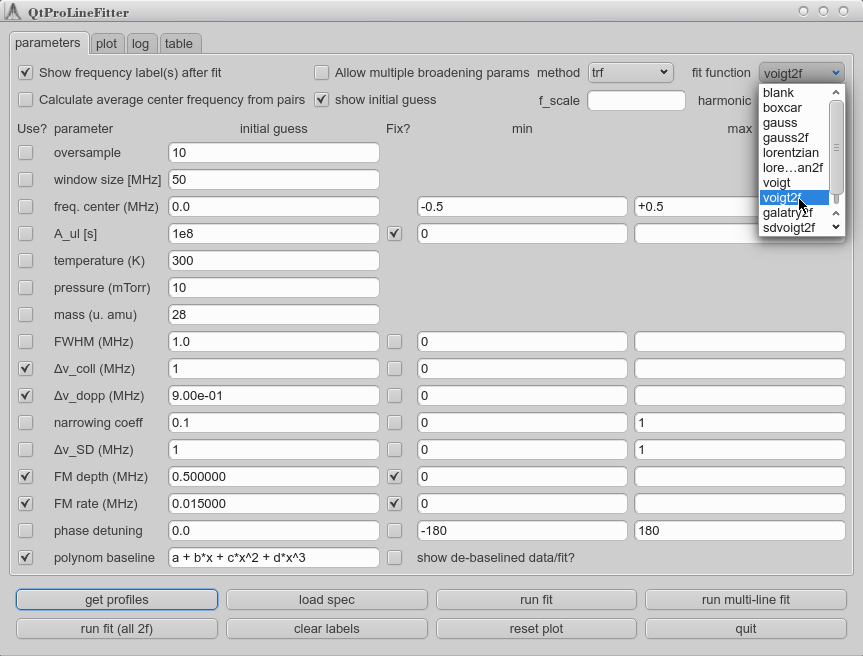Click the run multi-line fit button
Viewport: 863px width, 656px height.
[x=745, y=600]
